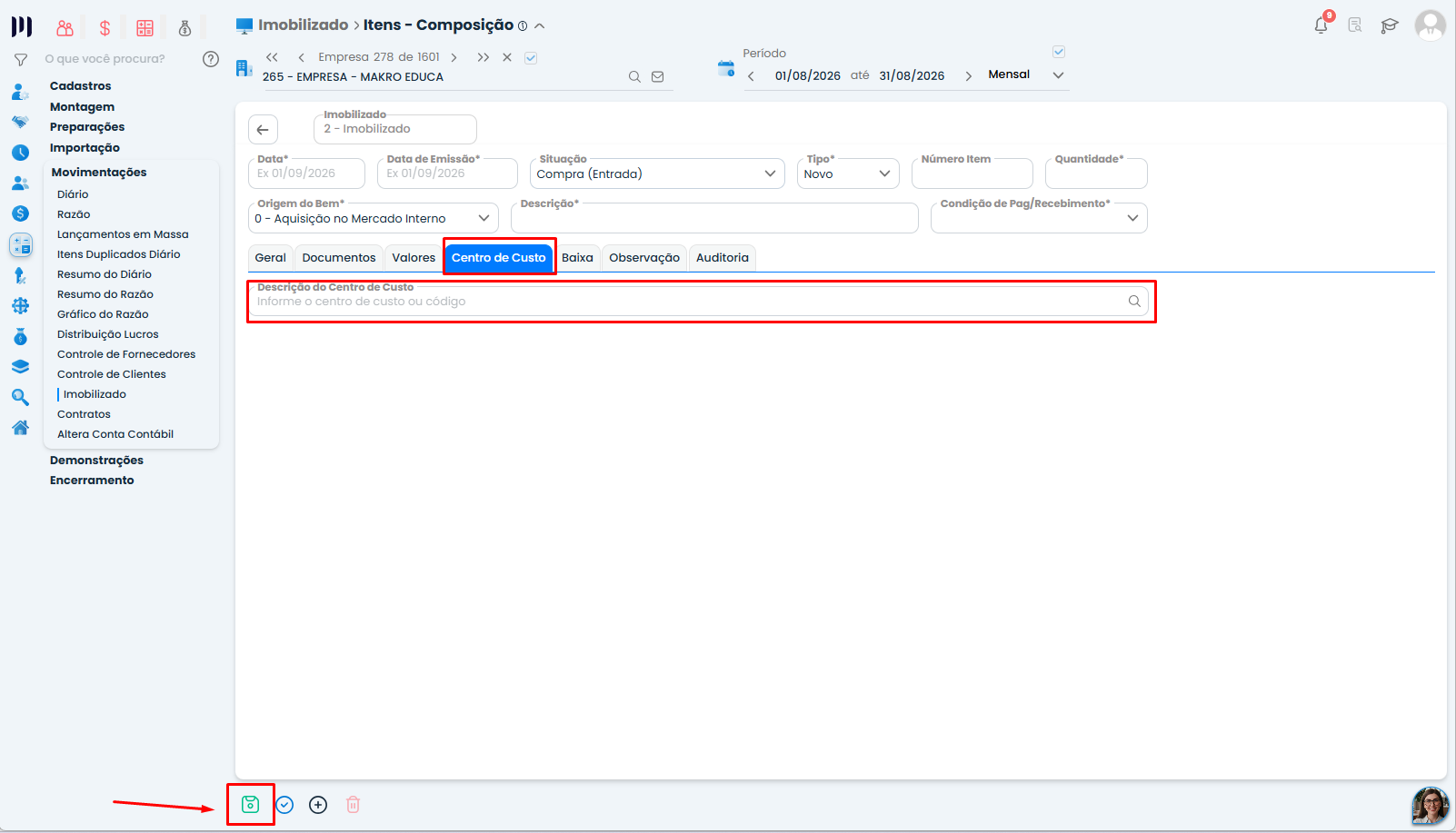Click the back arrow button

(x=263, y=129)
